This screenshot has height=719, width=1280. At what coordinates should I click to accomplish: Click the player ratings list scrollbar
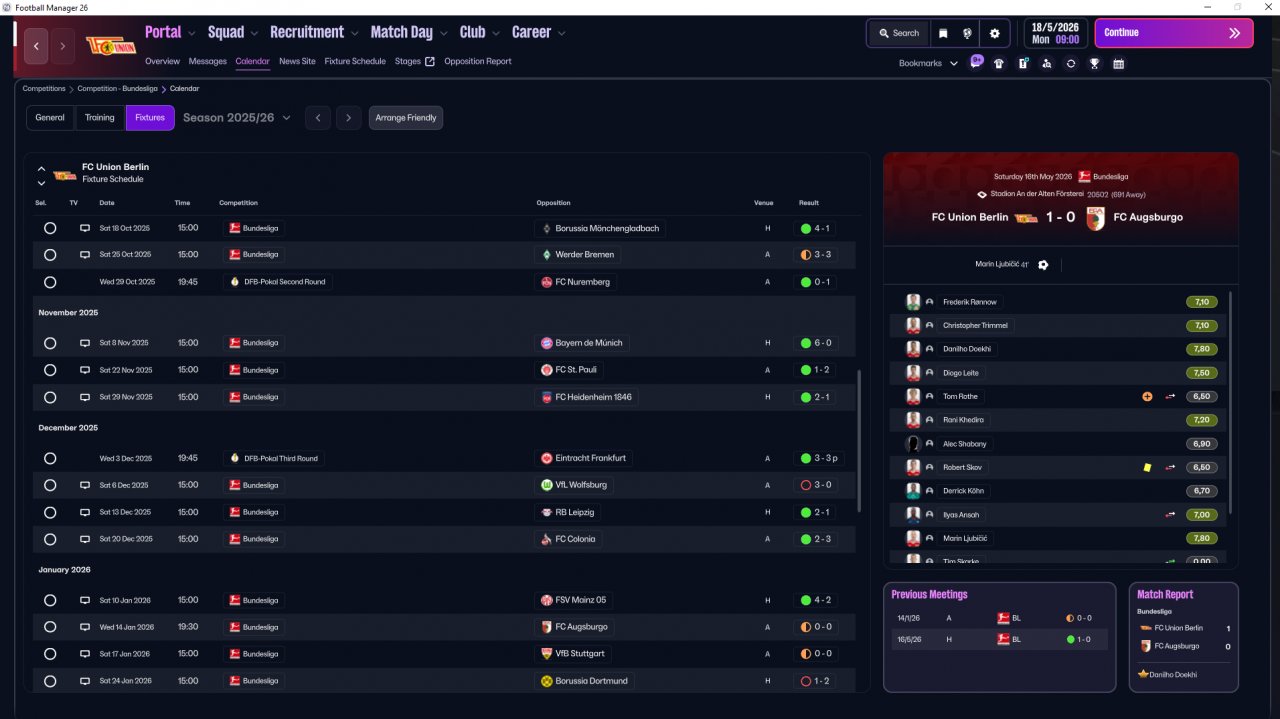coord(1229,402)
